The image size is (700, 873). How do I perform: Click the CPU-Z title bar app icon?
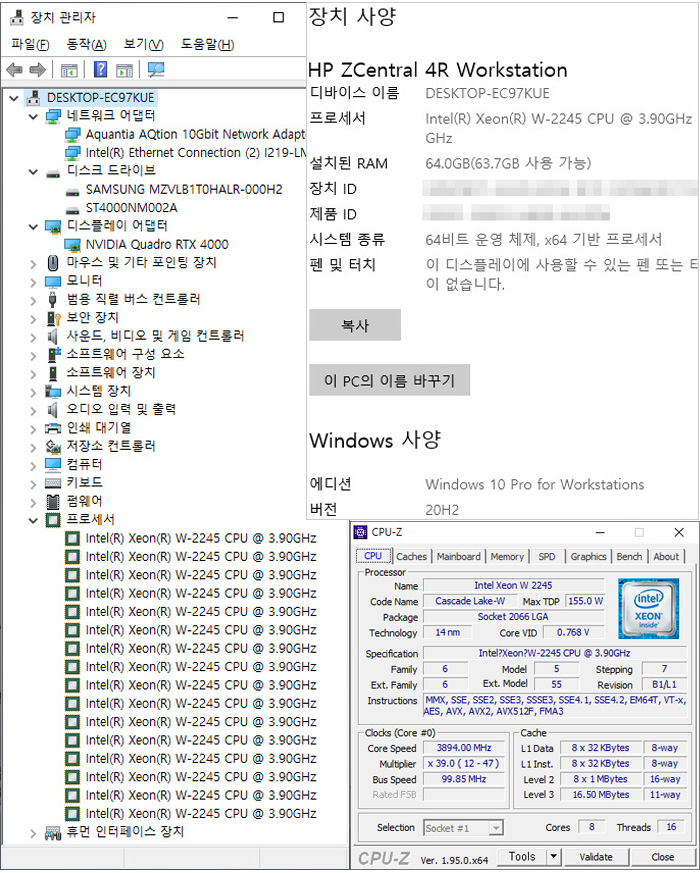click(361, 533)
